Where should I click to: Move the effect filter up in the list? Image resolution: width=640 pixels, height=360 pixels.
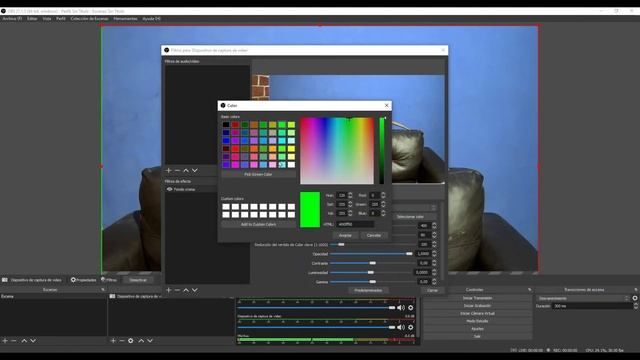186,290
